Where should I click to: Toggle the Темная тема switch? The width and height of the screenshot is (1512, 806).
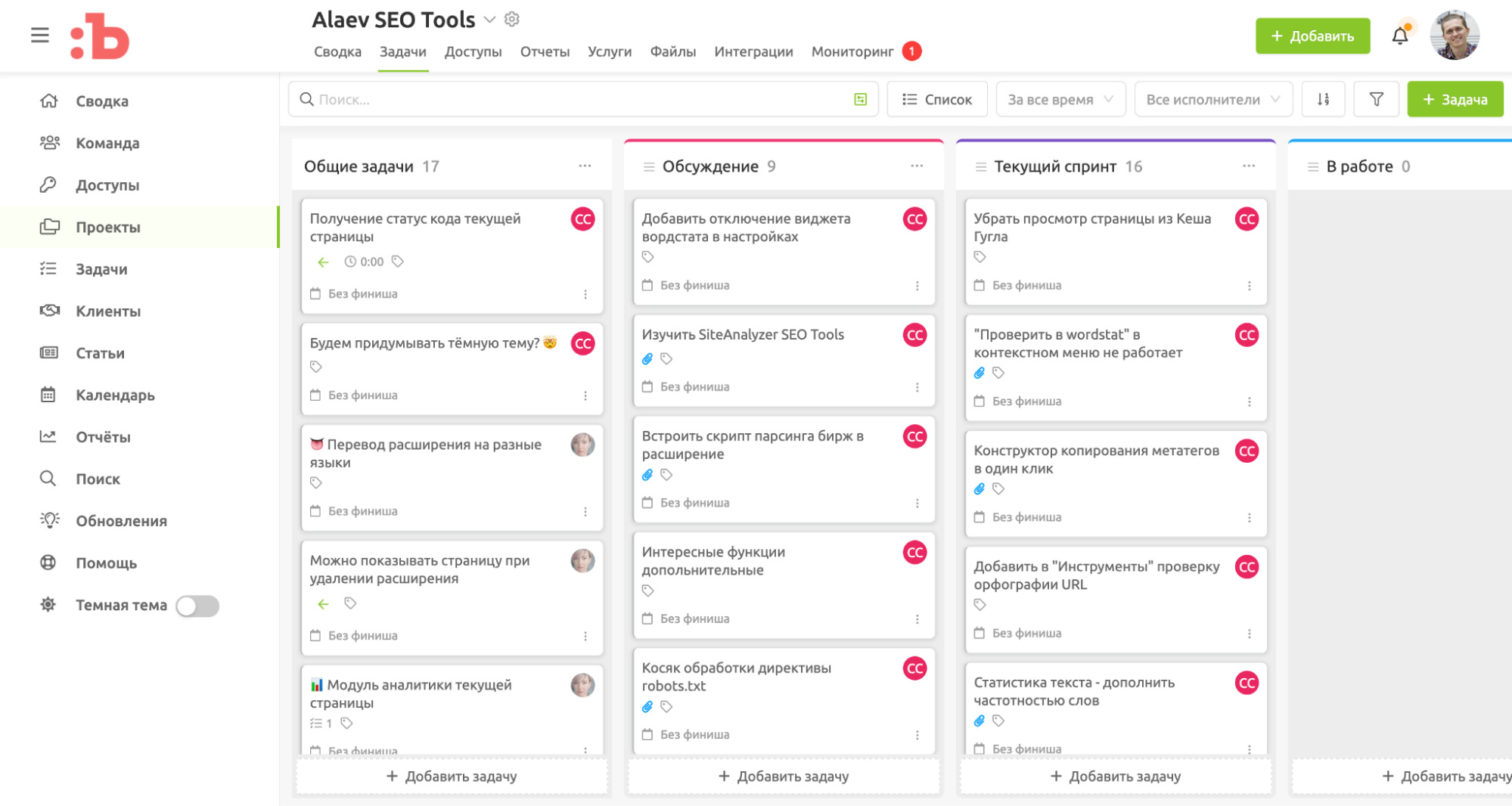click(197, 606)
